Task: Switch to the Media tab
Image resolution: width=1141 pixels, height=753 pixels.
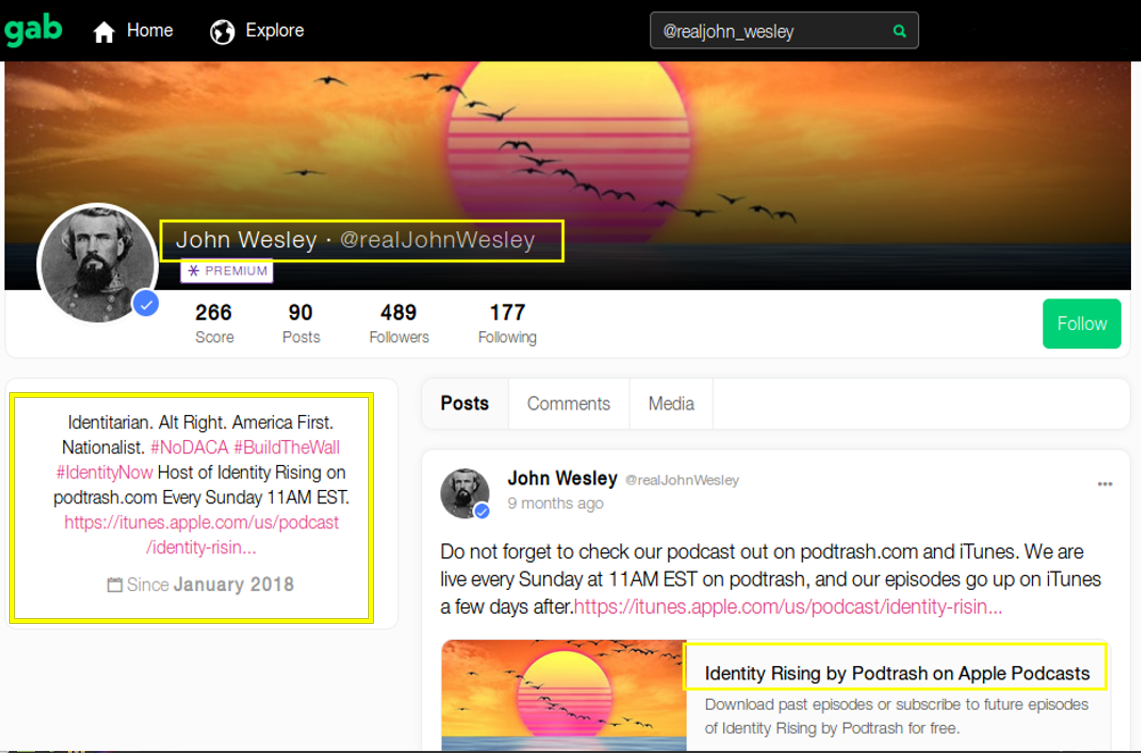Action: pos(671,403)
